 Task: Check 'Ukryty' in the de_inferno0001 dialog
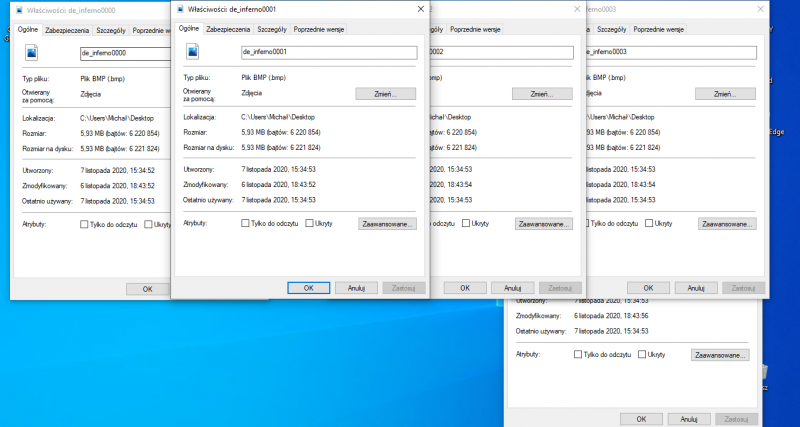click(309, 223)
